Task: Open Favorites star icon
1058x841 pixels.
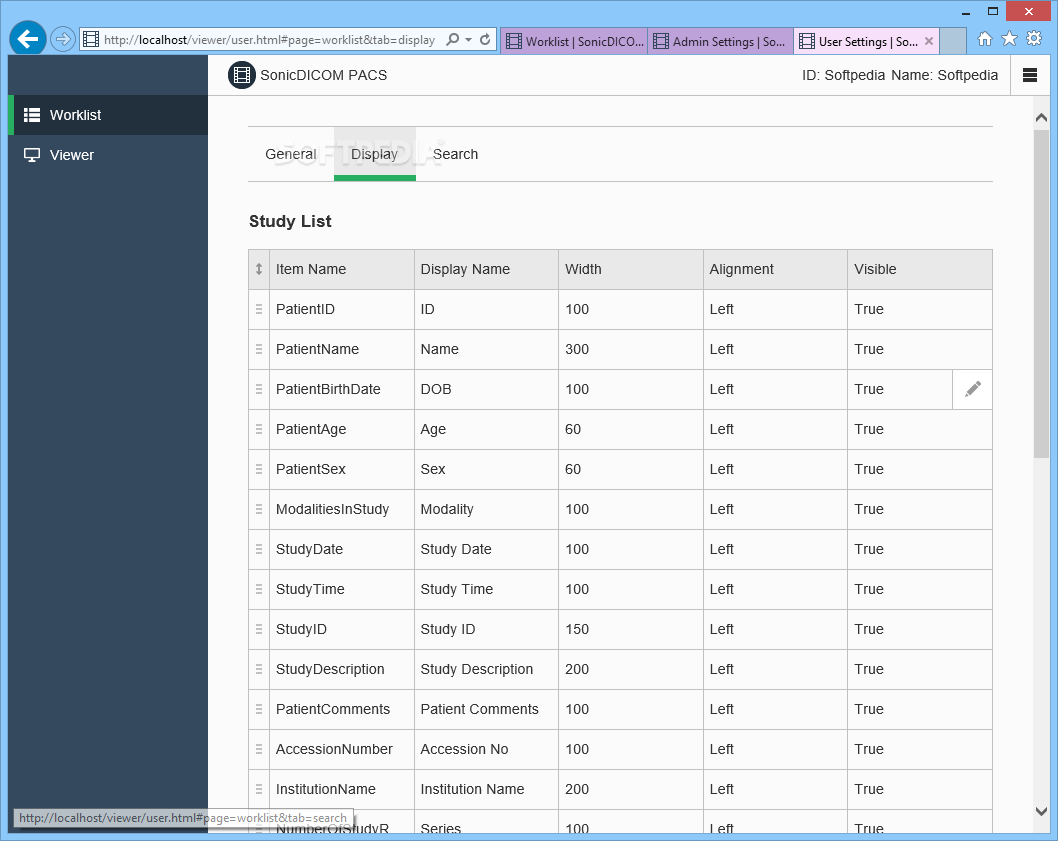Action: point(1009,38)
